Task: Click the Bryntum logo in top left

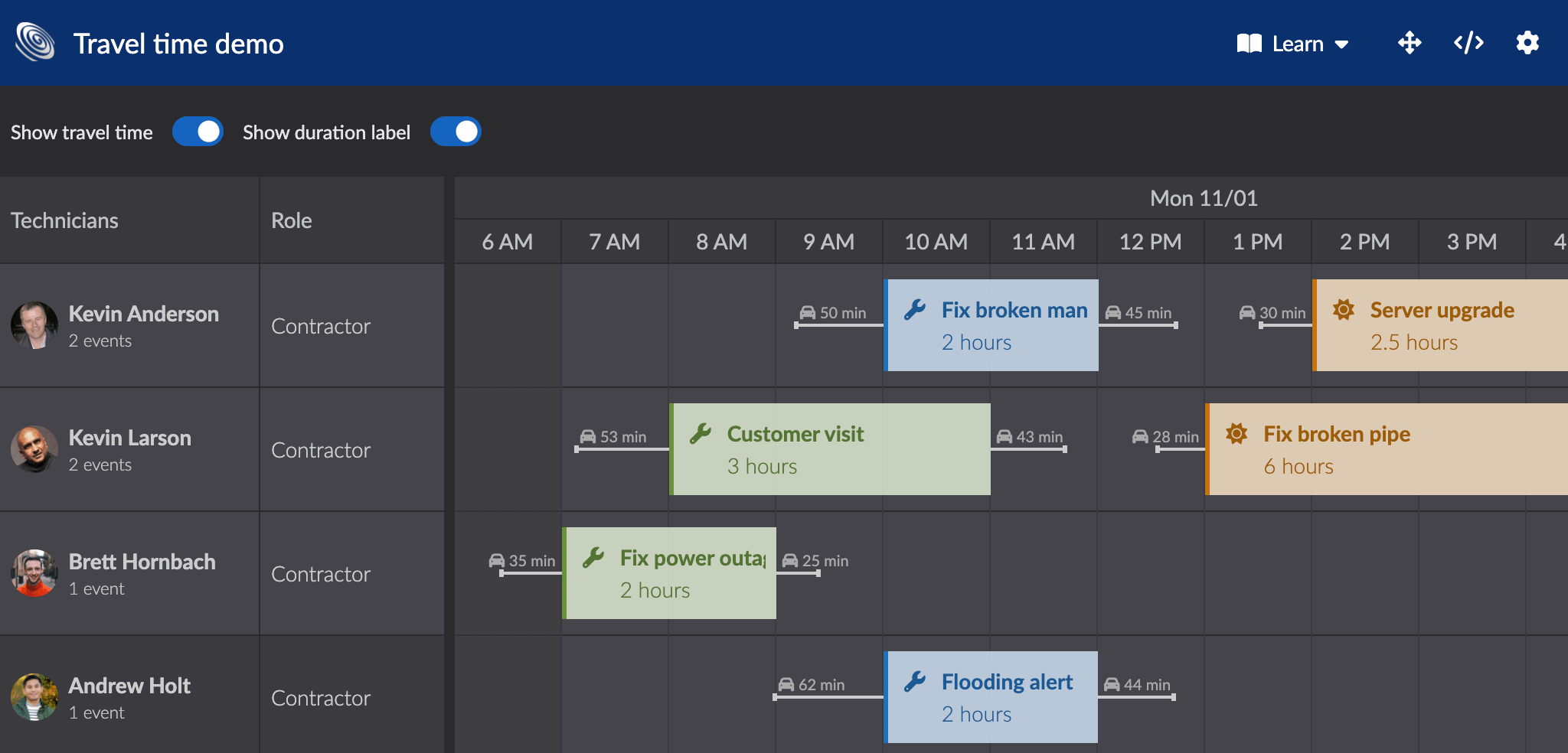Action: (35, 41)
